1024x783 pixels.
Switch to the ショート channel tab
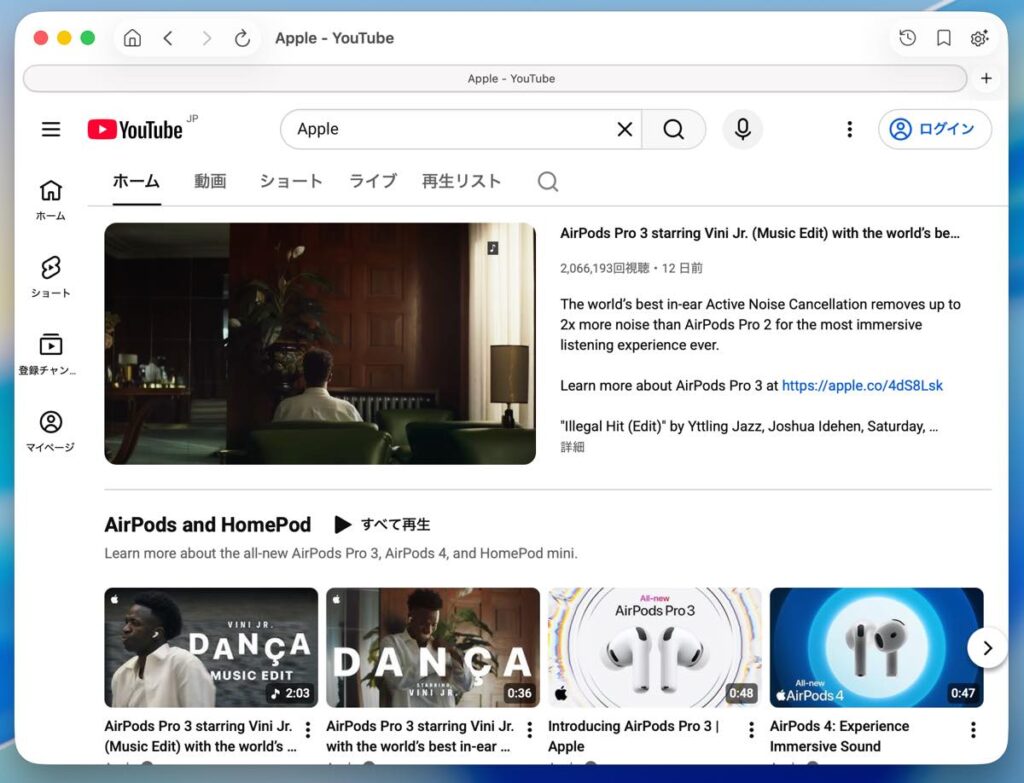(x=291, y=182)
